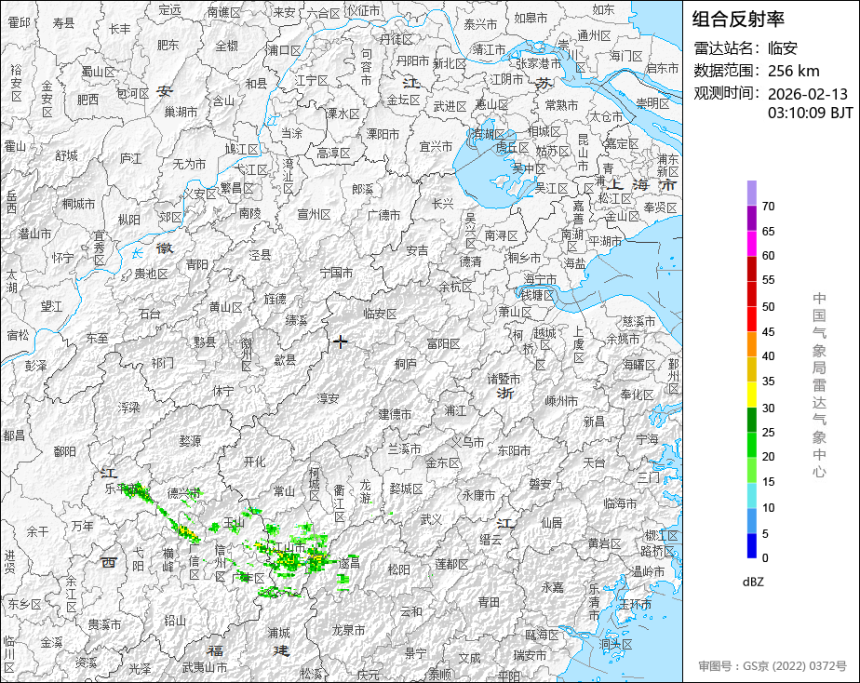Click the 上海市 map label
Viewport: 860px width, 683px height.
[642, 185]
